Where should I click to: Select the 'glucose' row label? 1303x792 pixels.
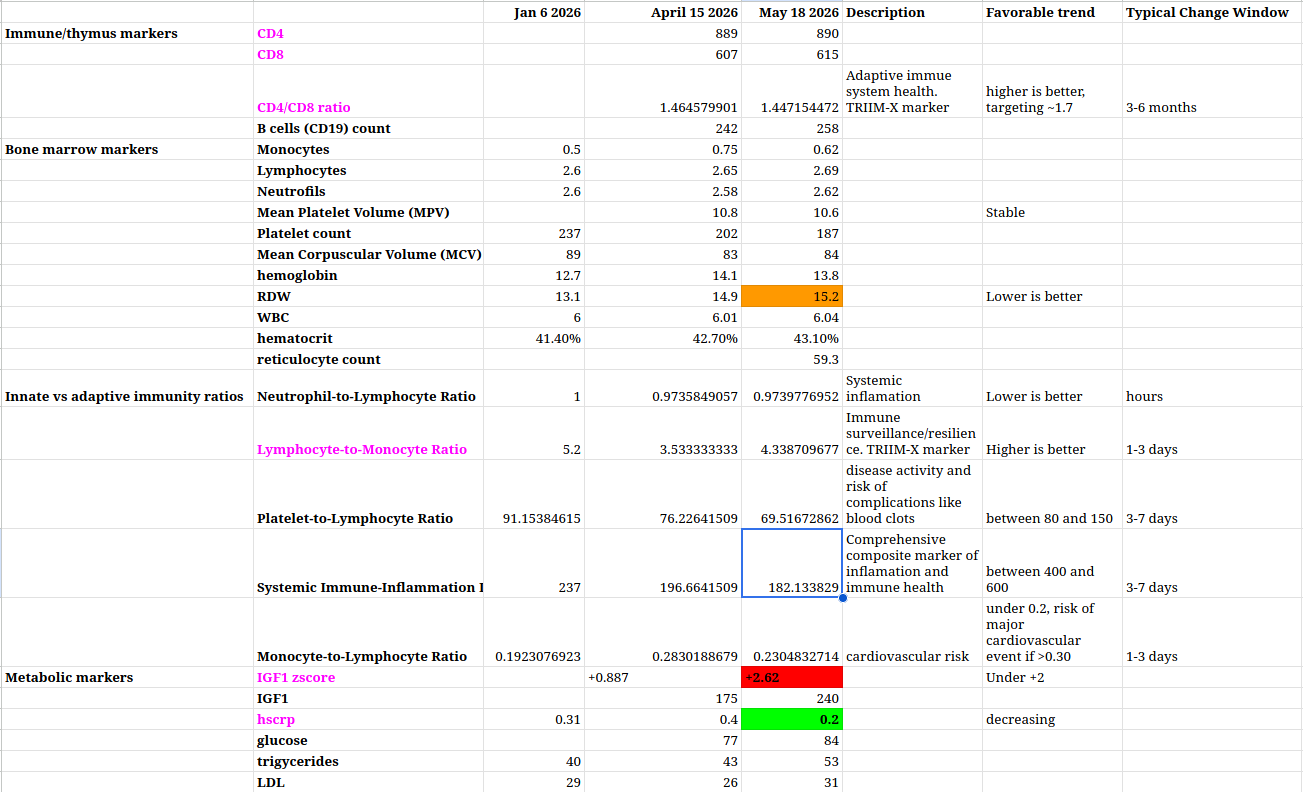368,740
